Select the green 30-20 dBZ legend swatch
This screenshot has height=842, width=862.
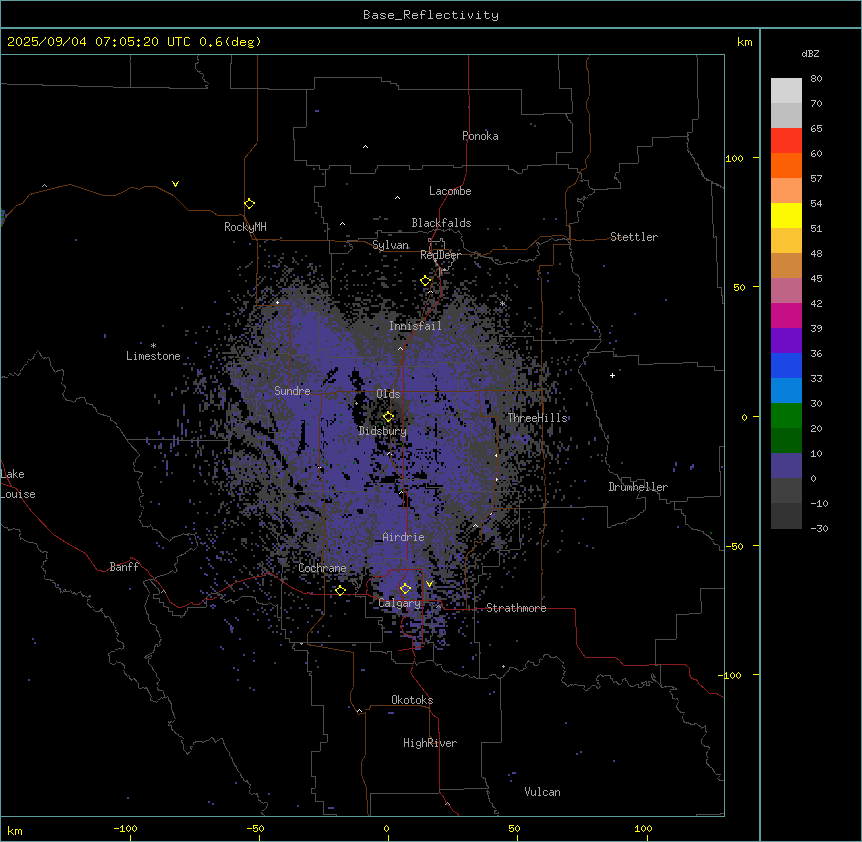[x=786, y=416]
